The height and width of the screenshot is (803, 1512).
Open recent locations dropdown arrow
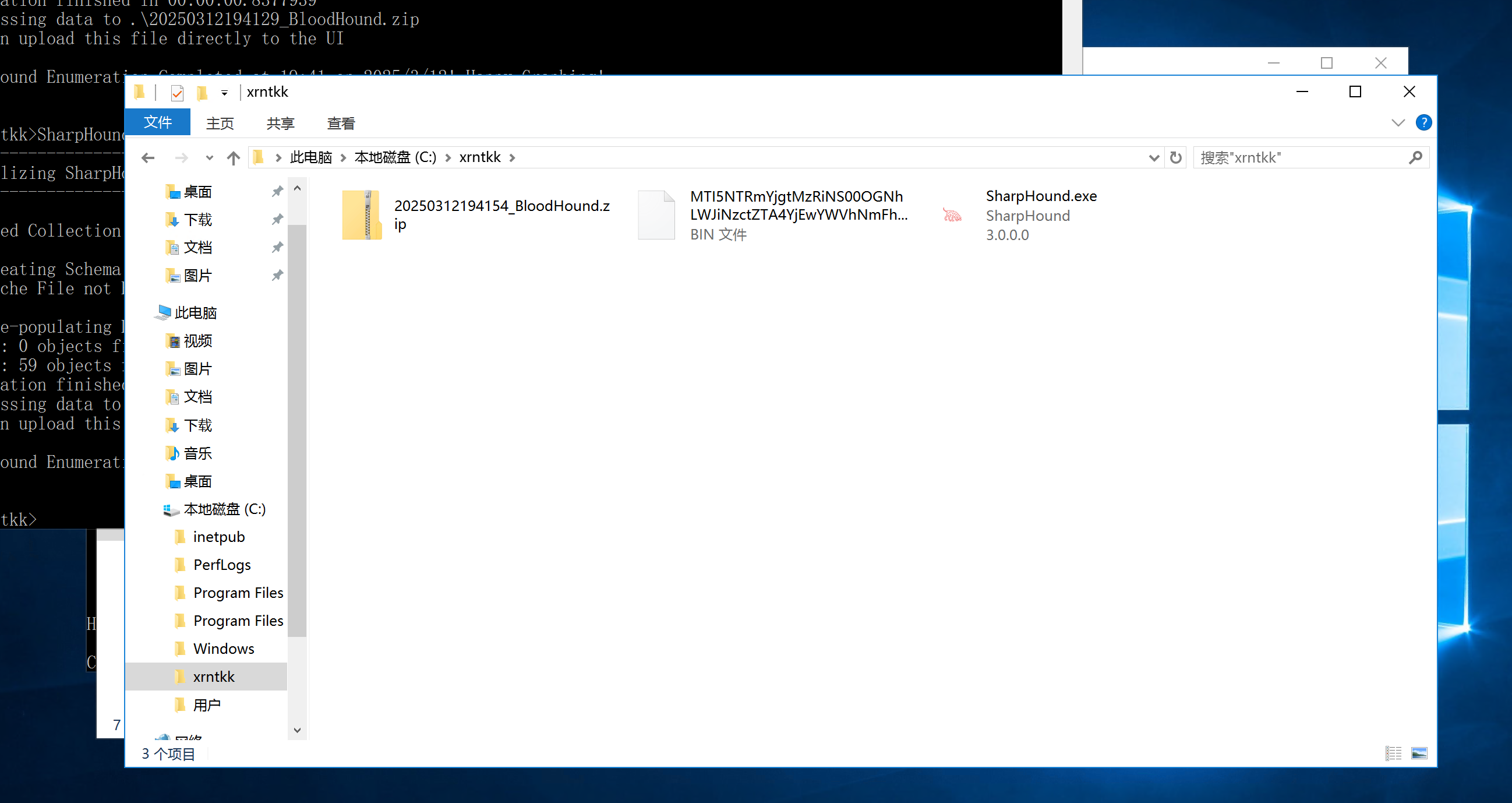coord(210,157)
